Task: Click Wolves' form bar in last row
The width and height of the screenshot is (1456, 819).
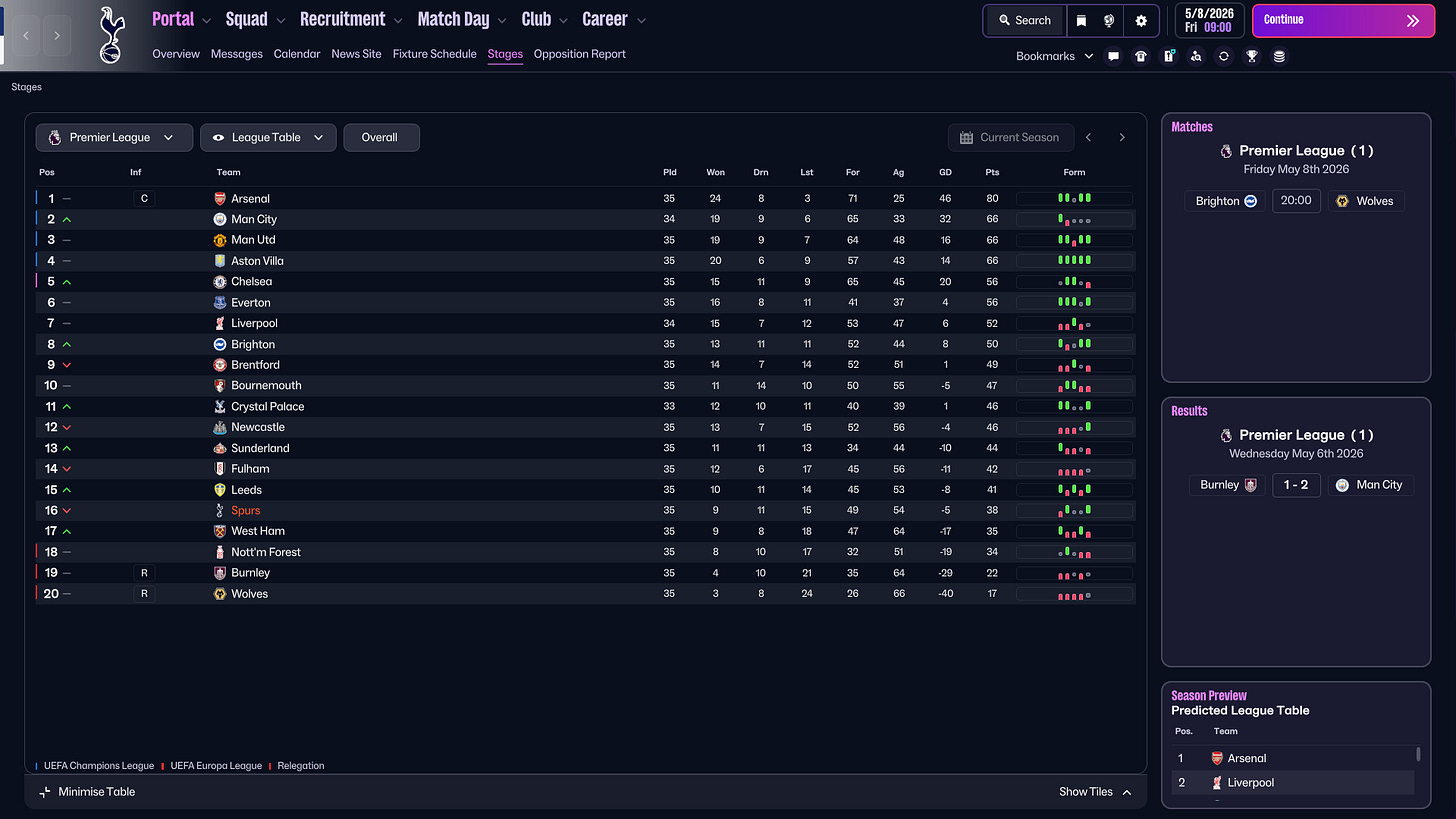Action: pos(1074,594)
